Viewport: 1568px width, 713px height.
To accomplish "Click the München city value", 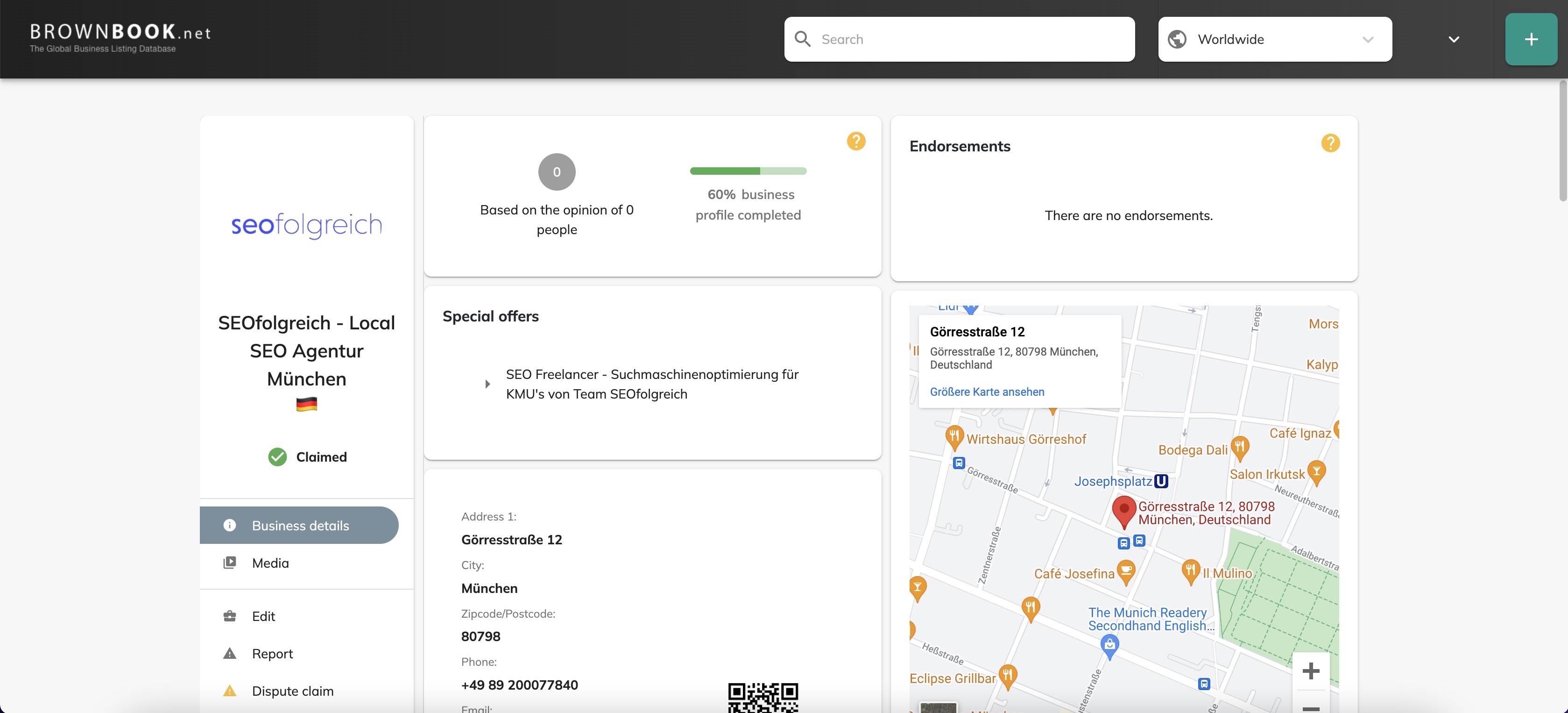I will (x=489, y=588).
